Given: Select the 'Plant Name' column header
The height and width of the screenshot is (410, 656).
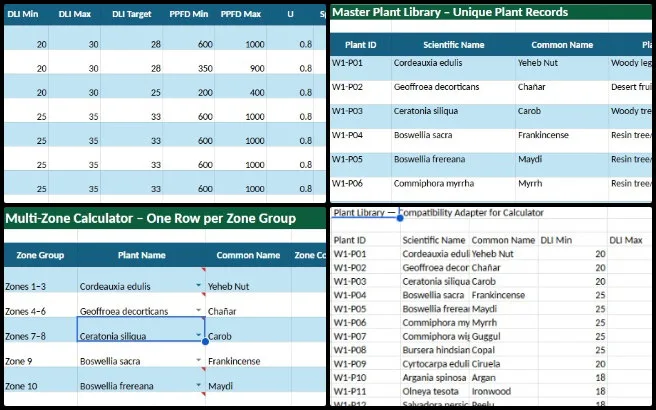Looking at the screenshot, I should coord(141,255).
